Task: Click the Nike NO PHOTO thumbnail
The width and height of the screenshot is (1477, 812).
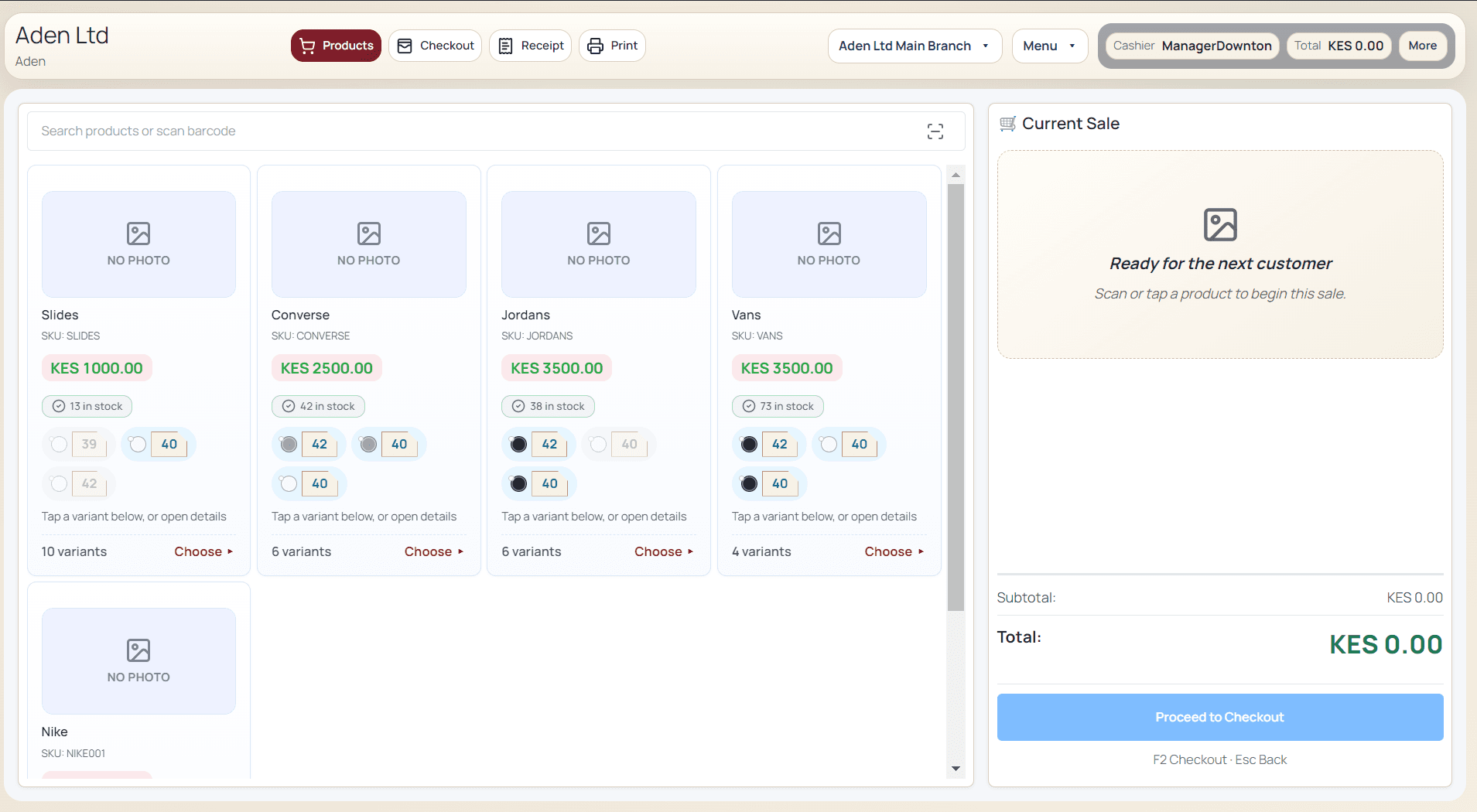Action: [138, 661]
